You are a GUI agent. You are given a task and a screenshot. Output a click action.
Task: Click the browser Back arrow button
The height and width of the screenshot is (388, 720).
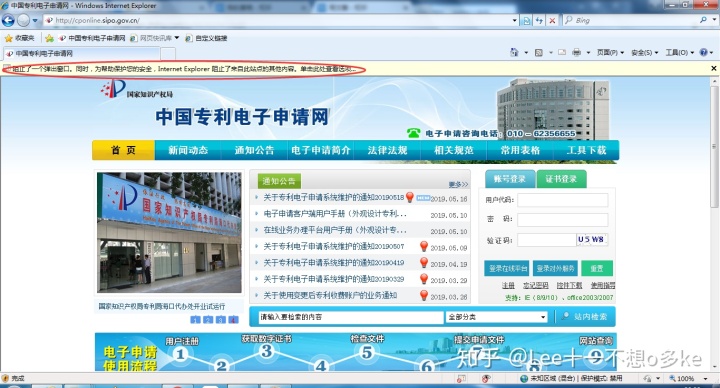pyautogui.click(x=8, y=20)
